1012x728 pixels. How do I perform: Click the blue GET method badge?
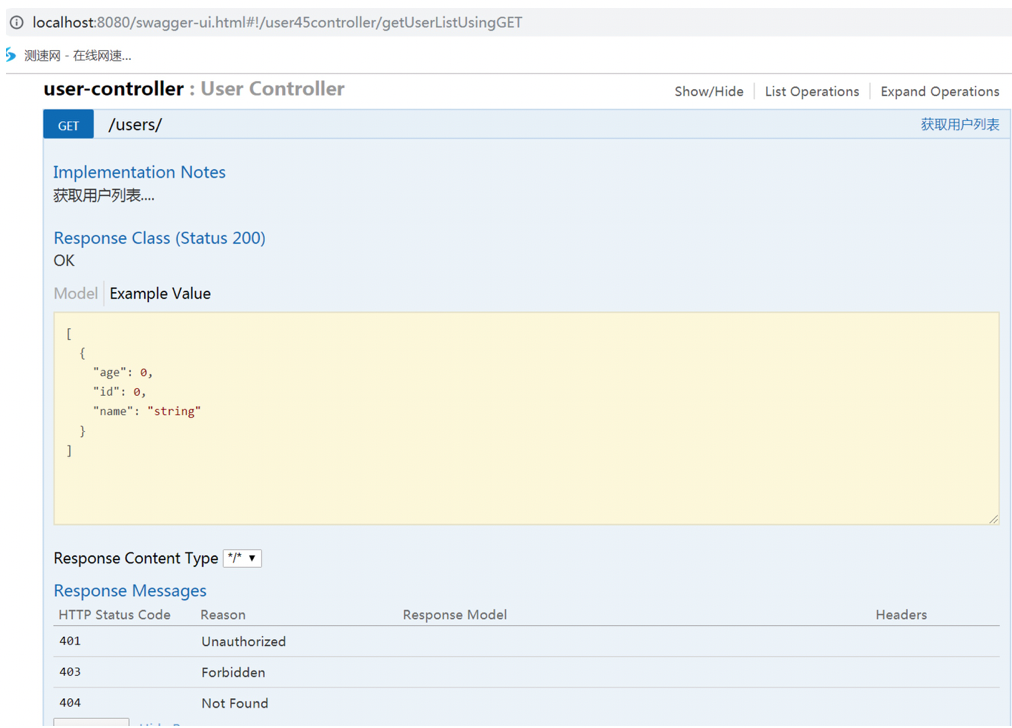tap(68, 125)
